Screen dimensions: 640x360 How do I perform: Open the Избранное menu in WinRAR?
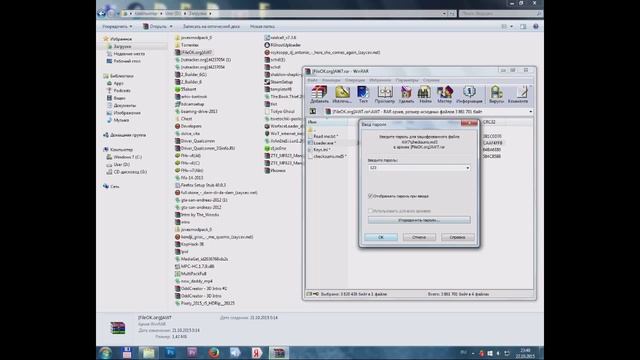tap(380, 80)
